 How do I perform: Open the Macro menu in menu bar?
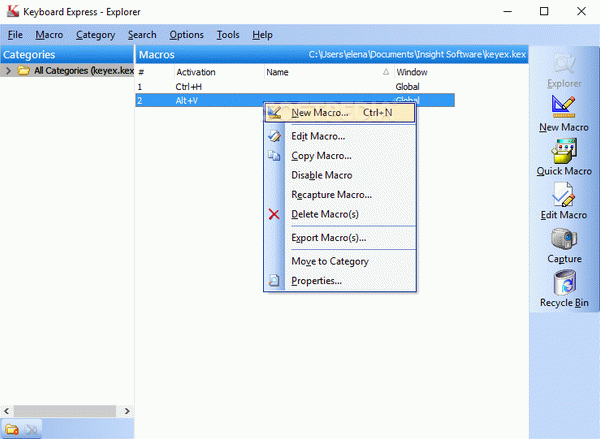49,35
